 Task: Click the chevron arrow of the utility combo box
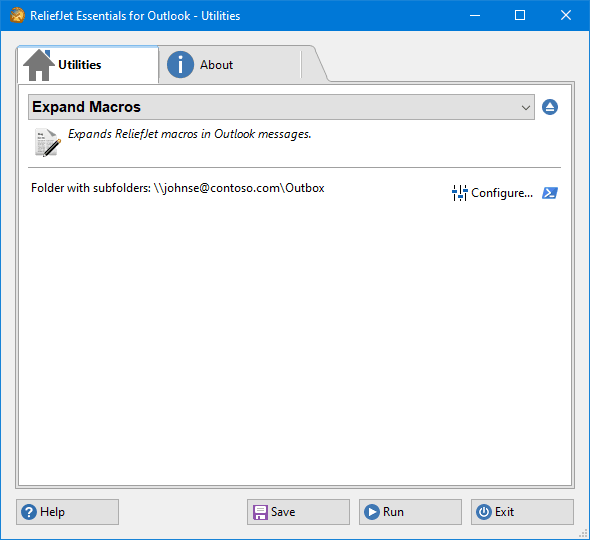pos(526,108)
